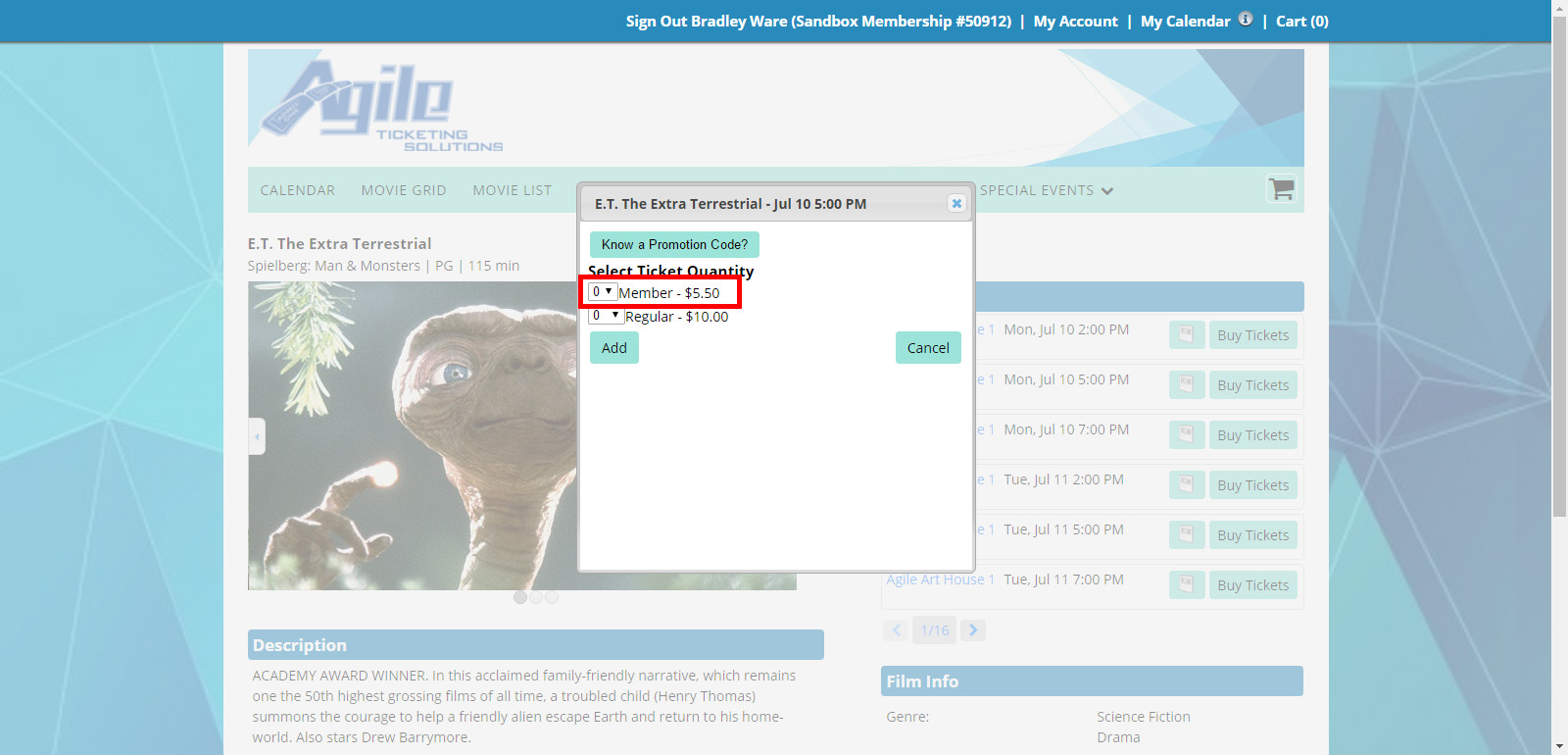Go to next page of showtimes
This screenshot has height=755, width=1568.
973,629
